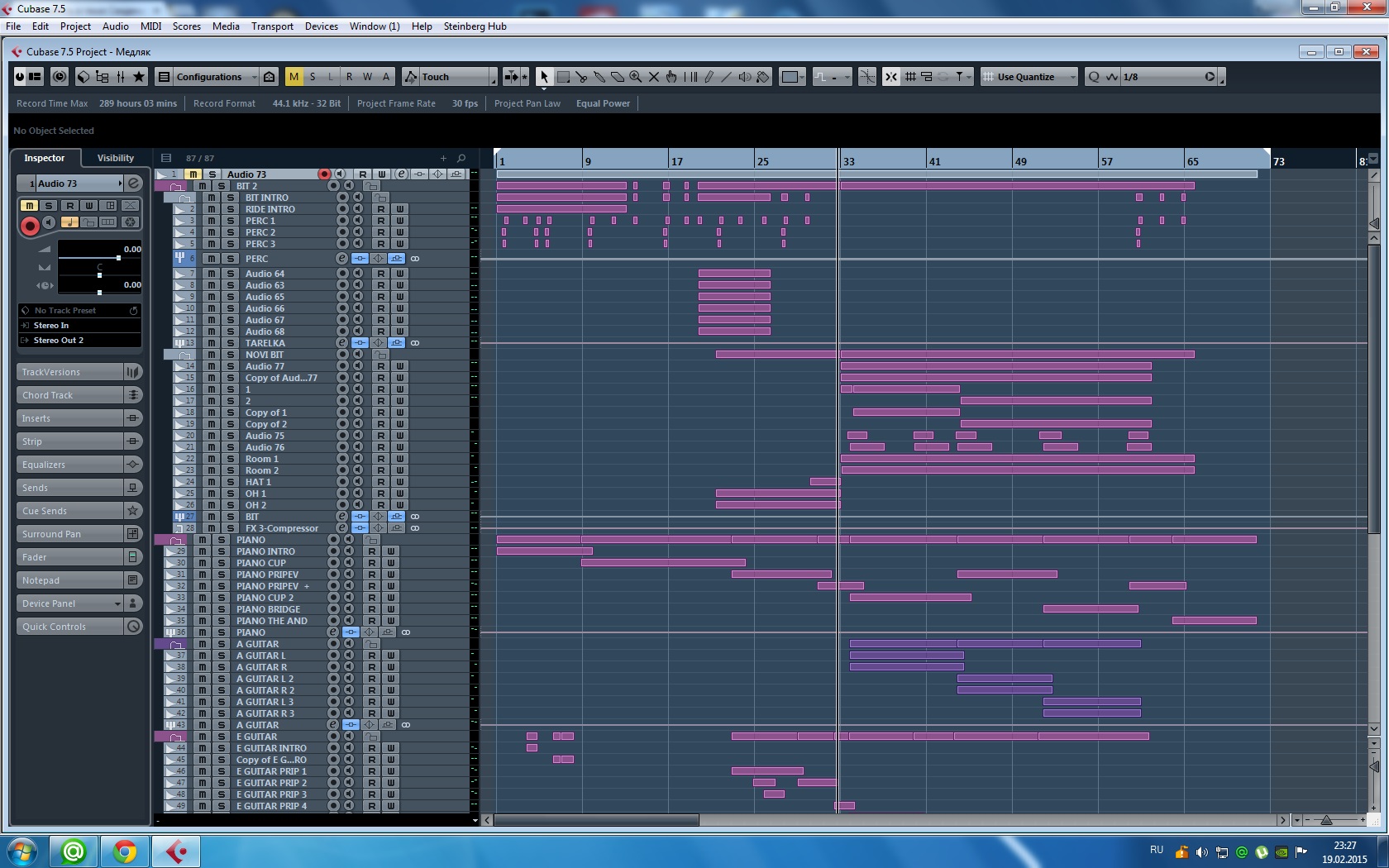Select the Glue tool
Viewport: 1389px width, 868px height.
click(x=599, y=77)
